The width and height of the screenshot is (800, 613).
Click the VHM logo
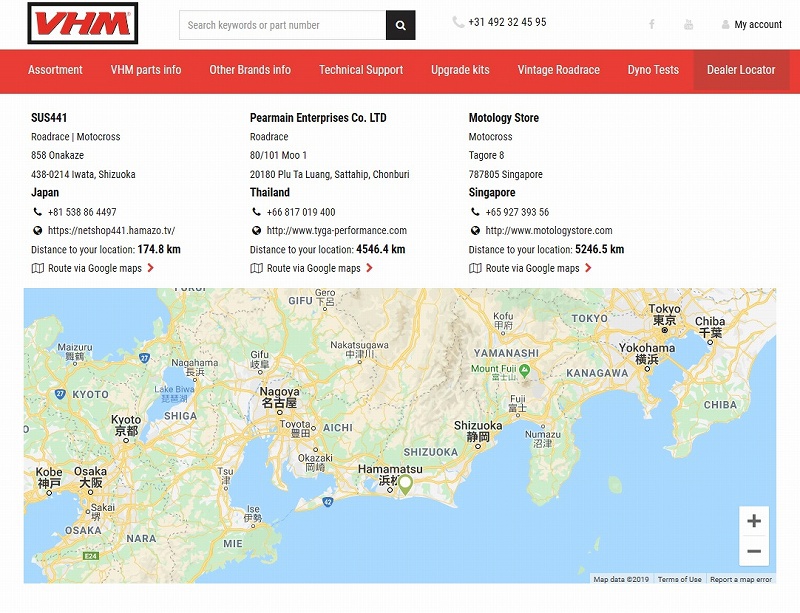[83, 23]
